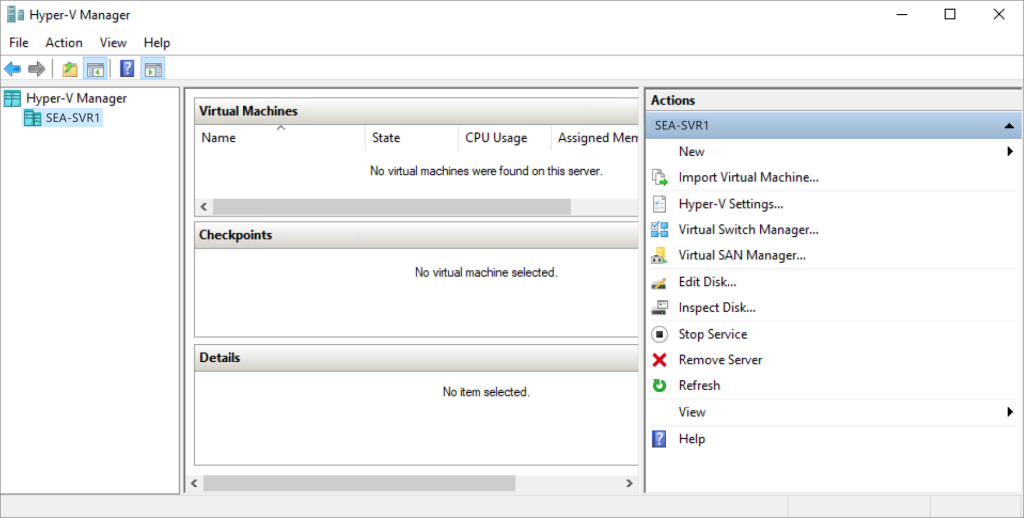The width and height of the screenshot is (1024, 518).
Task: Open Virtual SAN Manager...
Action: click(x=742, y=255)
